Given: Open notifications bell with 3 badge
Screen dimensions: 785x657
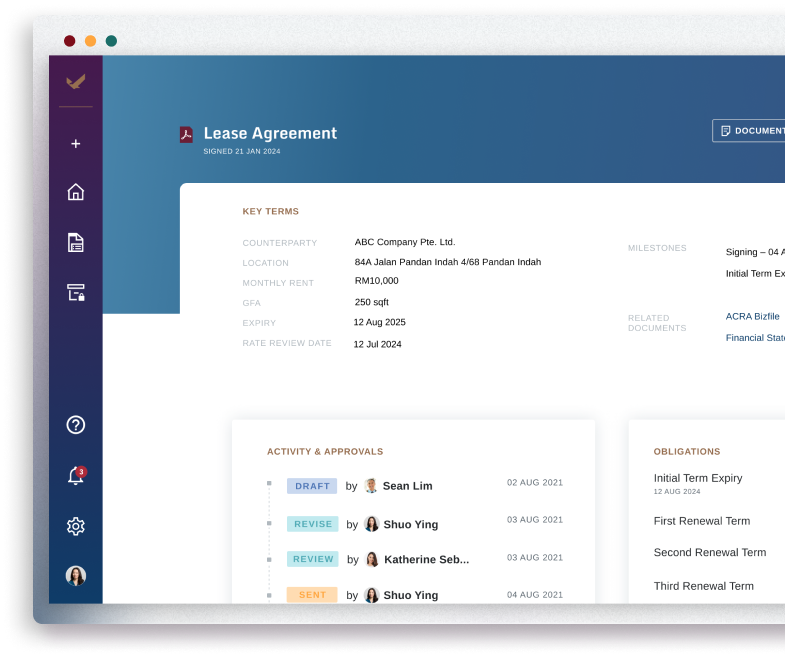Looking at the screenshot, I should [x=76, y=475].
